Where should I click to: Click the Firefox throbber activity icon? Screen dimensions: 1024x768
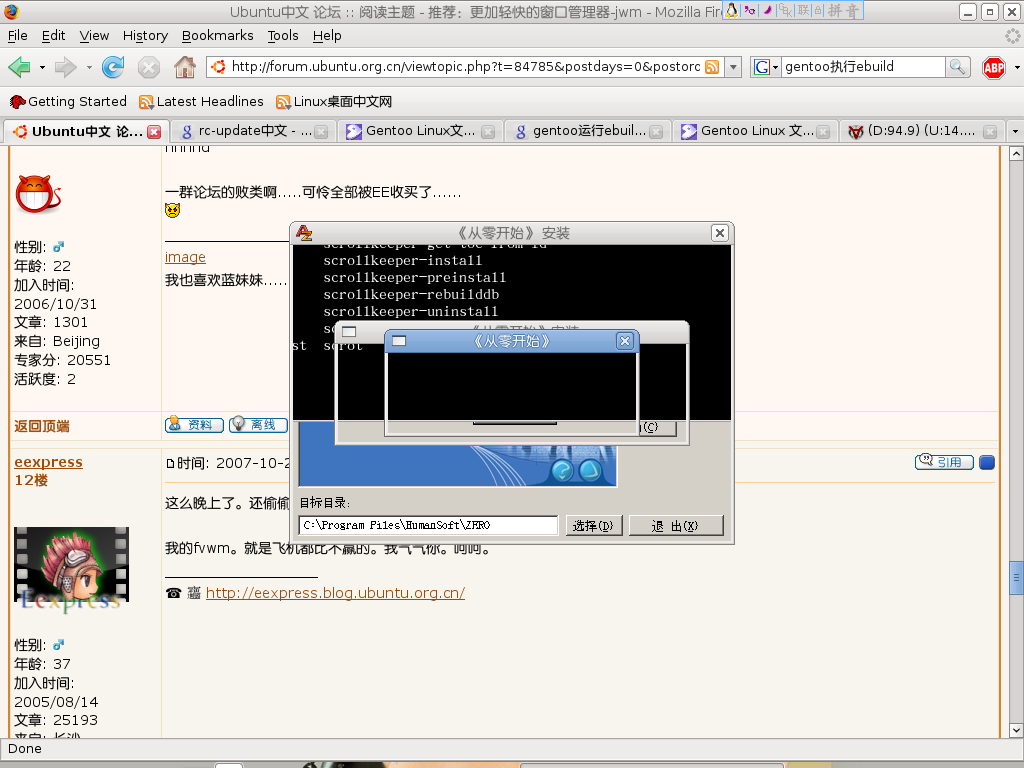tap(1012, 36)
